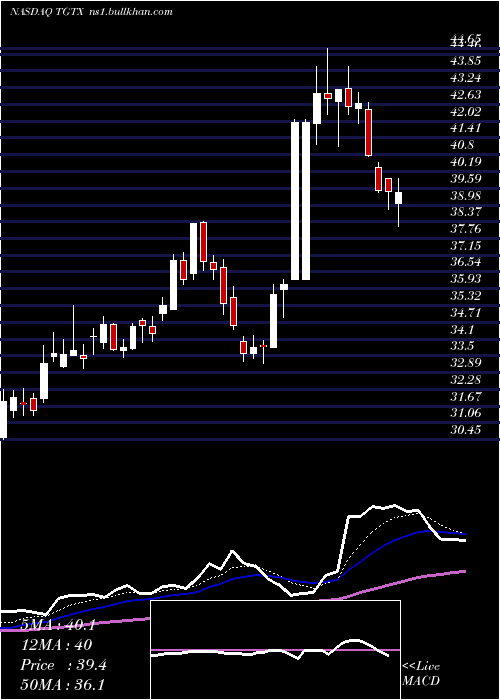Select the 42.63 price axis label
Image resolution: width=500 pixels, height=700 pixels.
464,95
